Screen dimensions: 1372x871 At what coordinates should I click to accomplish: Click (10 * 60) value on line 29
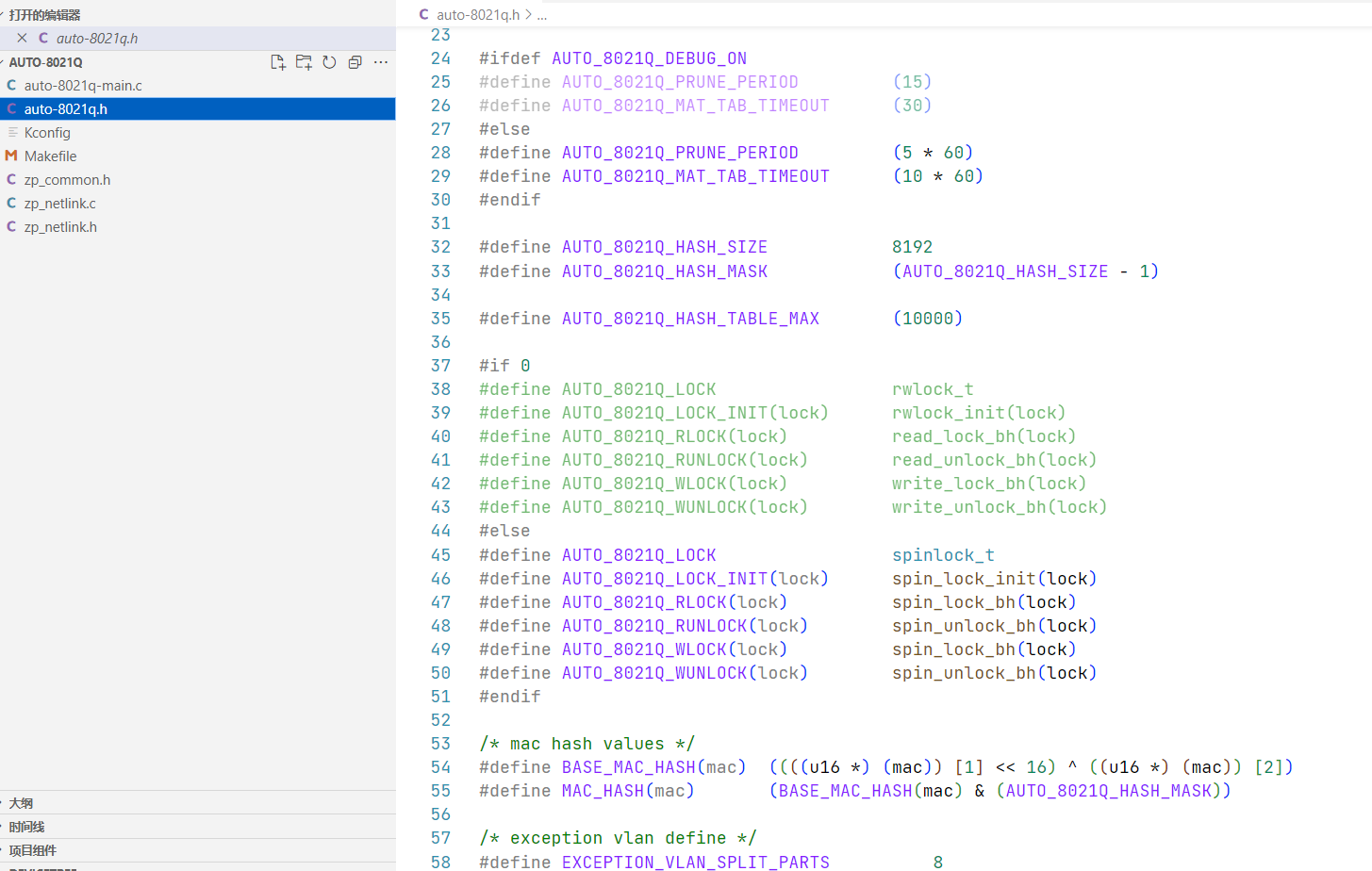[938, 176]
